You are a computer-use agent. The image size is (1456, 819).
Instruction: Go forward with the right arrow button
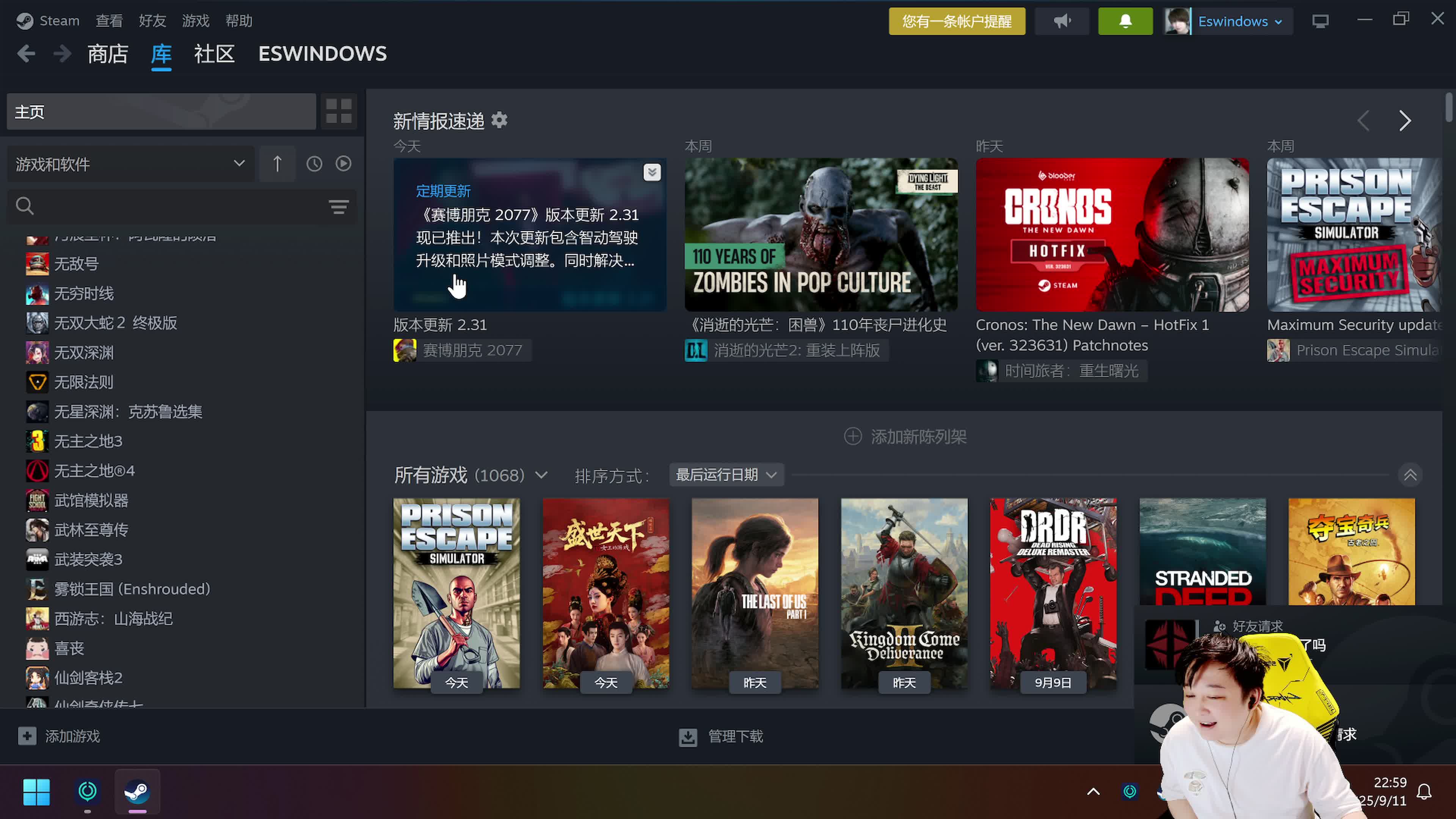62,54
